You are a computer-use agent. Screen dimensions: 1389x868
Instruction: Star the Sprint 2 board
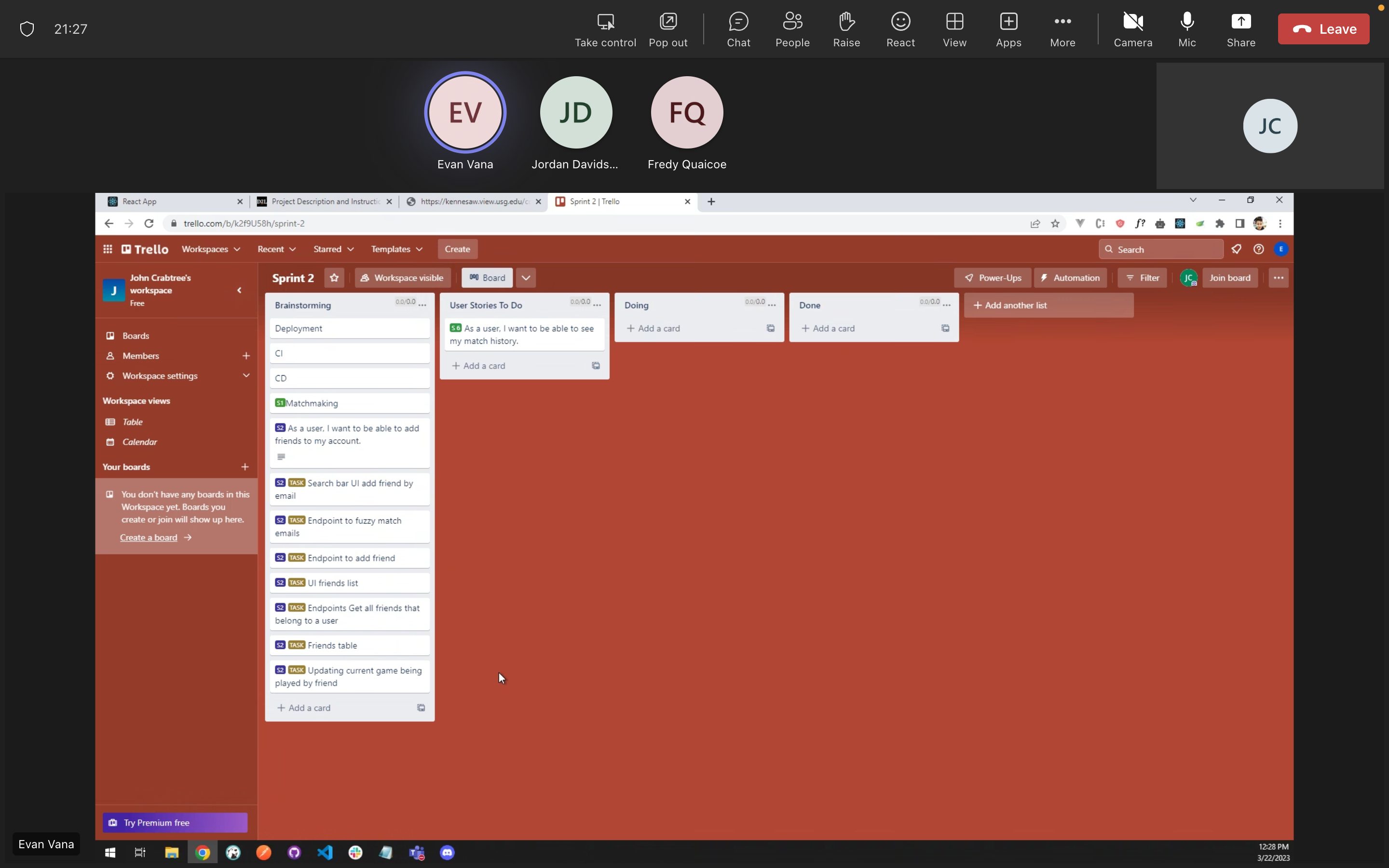pyautogui.click(x=334, y=278)
